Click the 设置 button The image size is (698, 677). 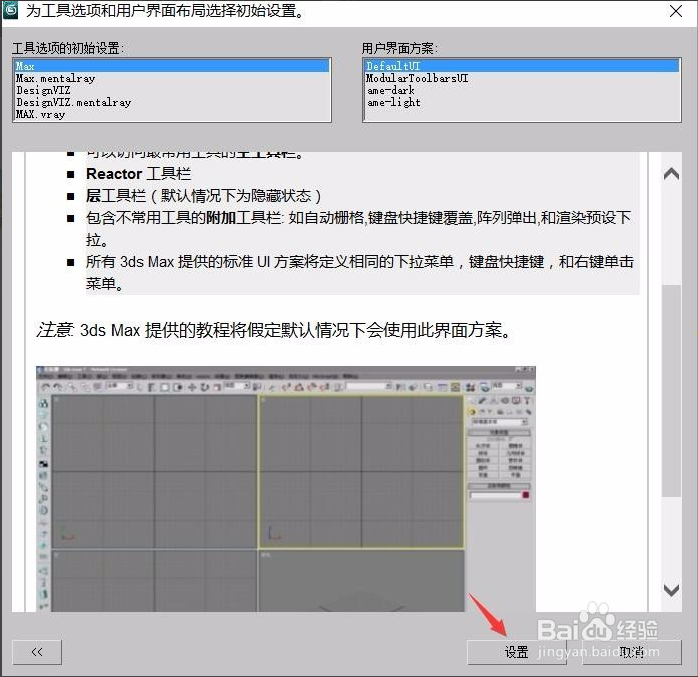click(516, 652)
